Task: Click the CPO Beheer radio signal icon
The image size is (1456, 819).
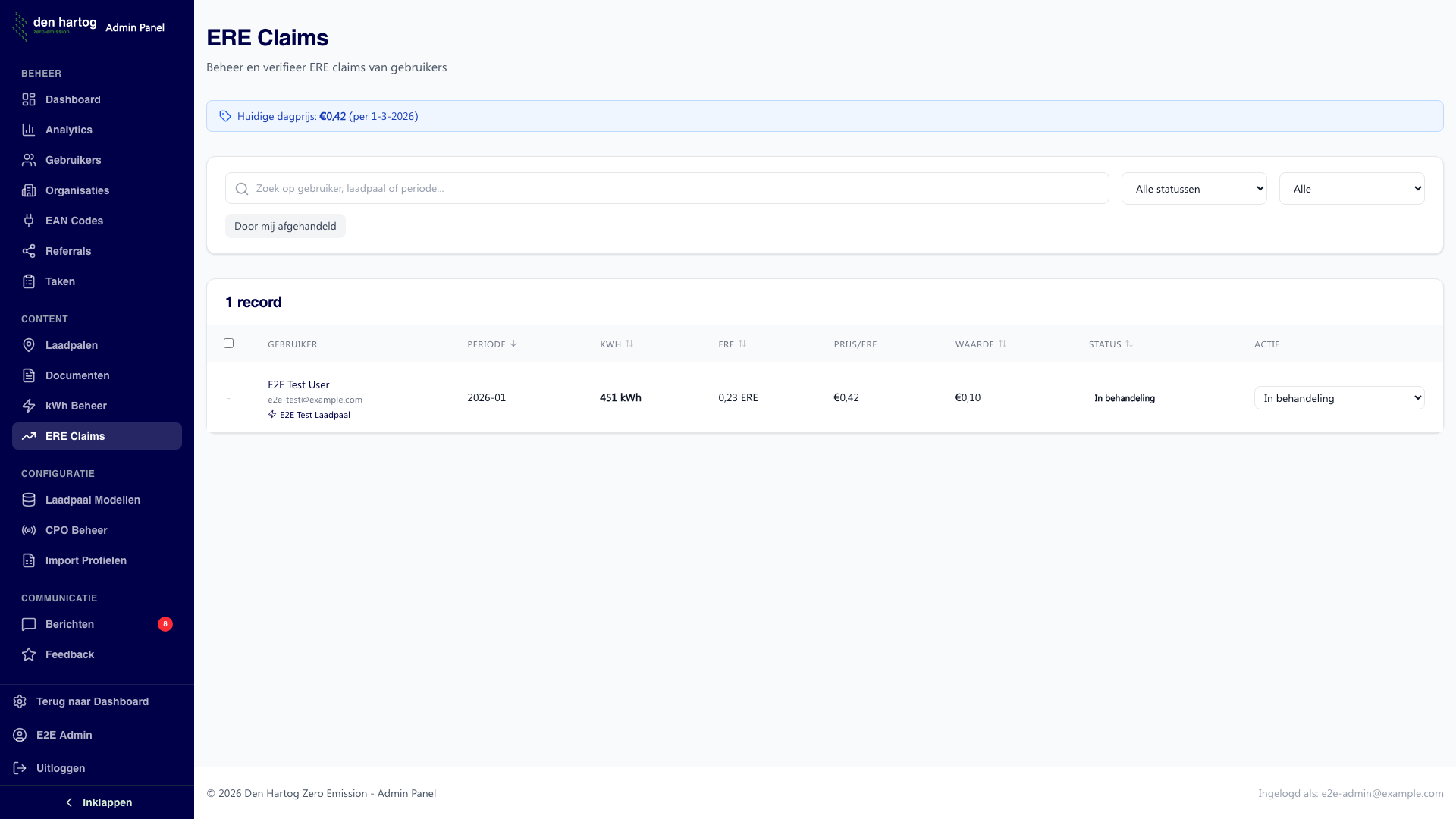Action: pos(29,530)
